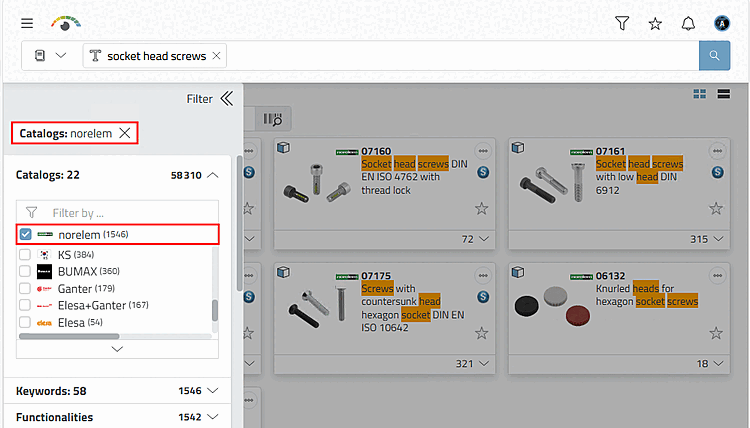Click the blue S badge on 07161
Image resolution: width=750 pixels, height=428 pixels.
point(717,172)
